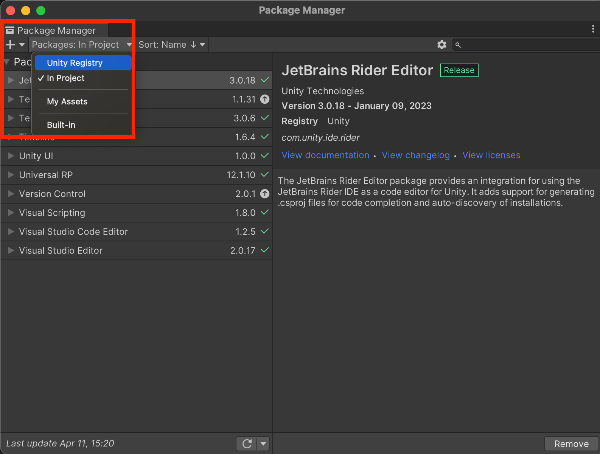The width and height of the screenshot is (600, 454).
Task: Focus the package search field
Action: (x=526, y=45)
